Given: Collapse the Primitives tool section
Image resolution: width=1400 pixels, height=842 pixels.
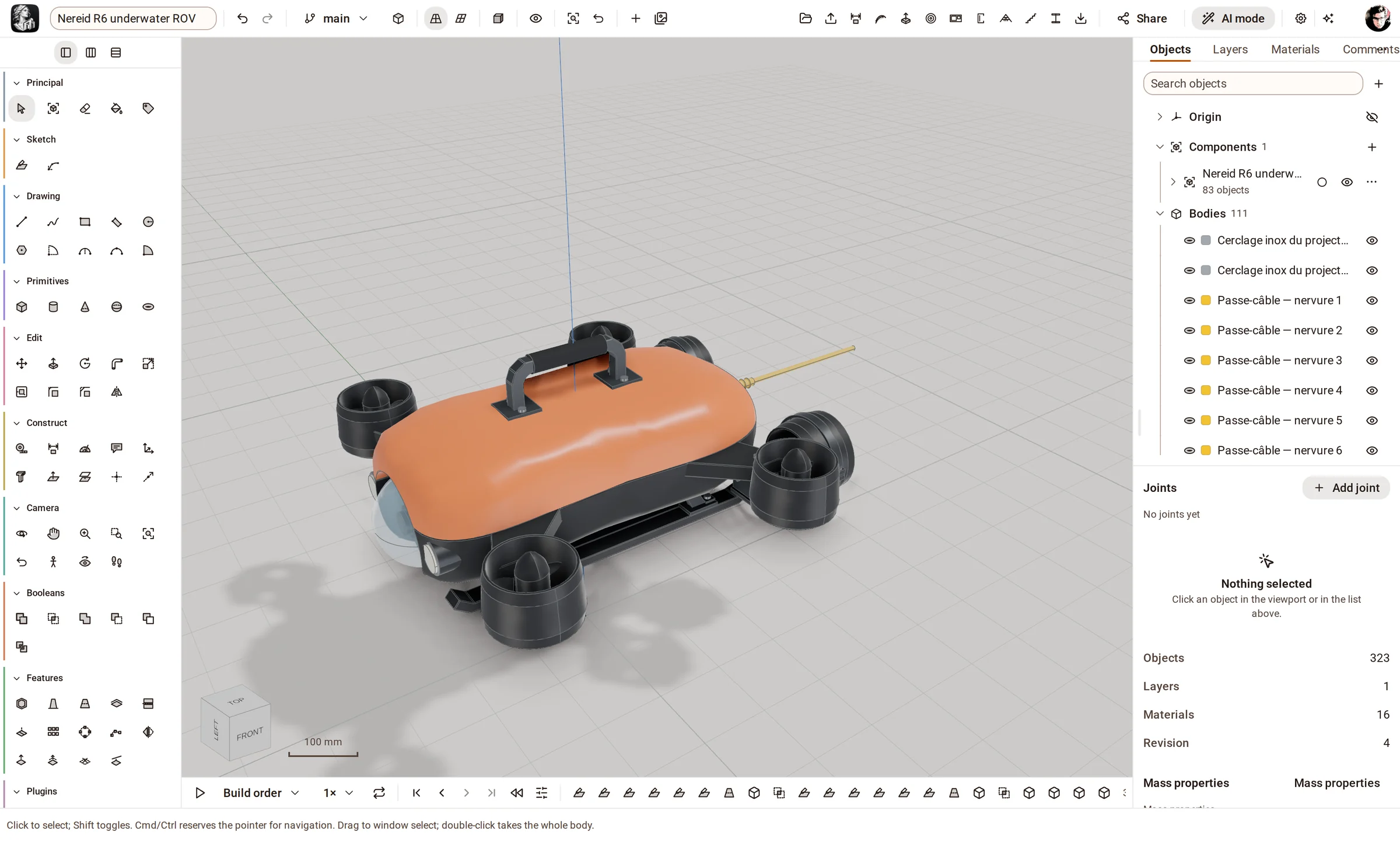Looking at the screenshot, I should (17, 281).
